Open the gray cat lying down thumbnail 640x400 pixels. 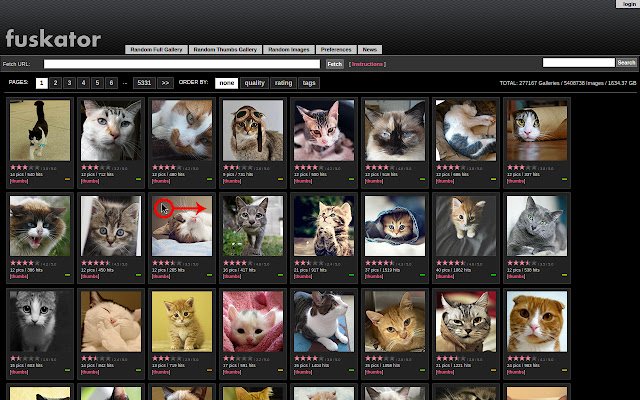(x=537, y=226)
